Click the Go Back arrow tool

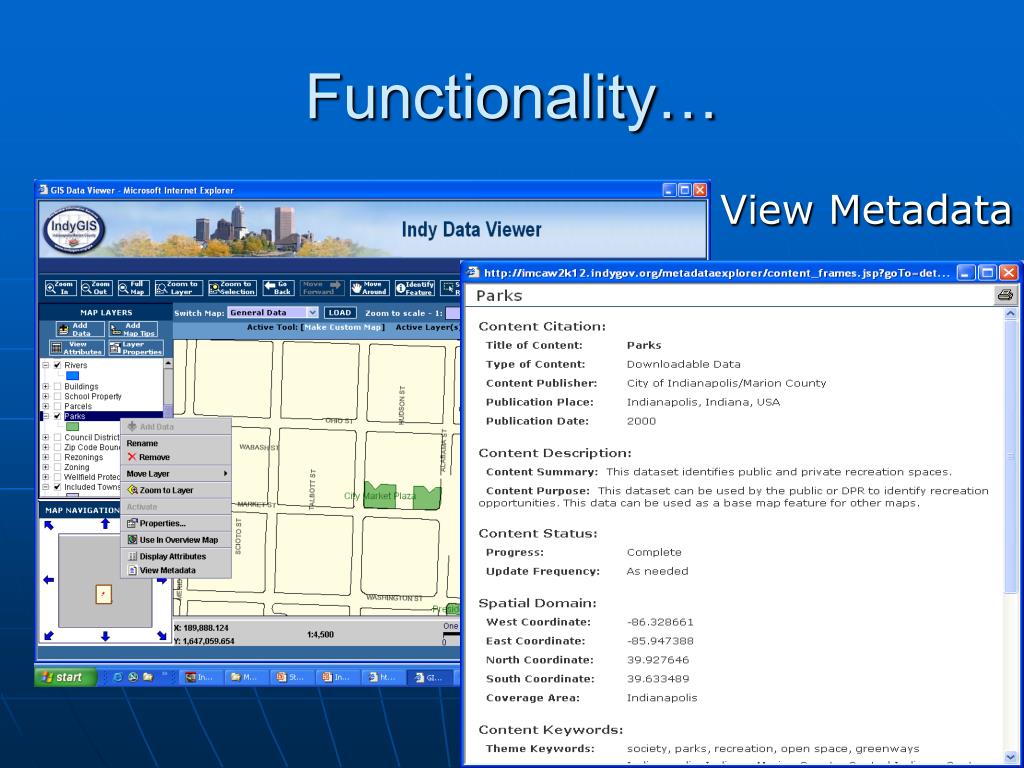coord(278,288)
